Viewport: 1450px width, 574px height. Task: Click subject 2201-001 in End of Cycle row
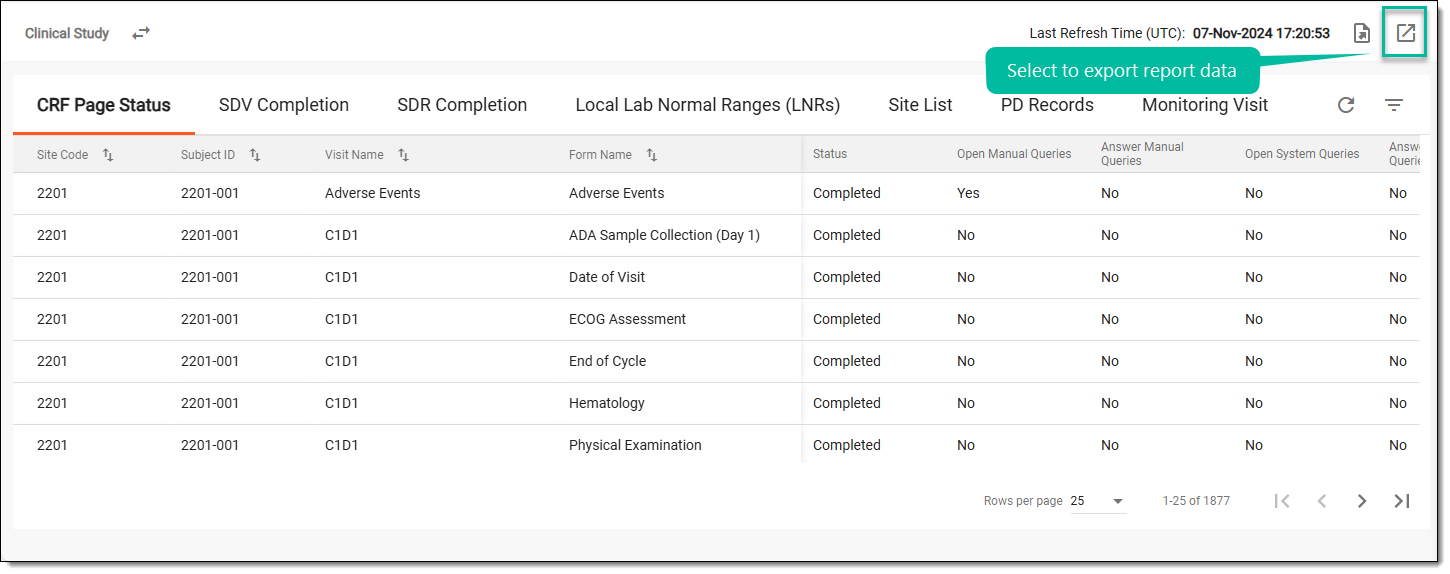210,361
